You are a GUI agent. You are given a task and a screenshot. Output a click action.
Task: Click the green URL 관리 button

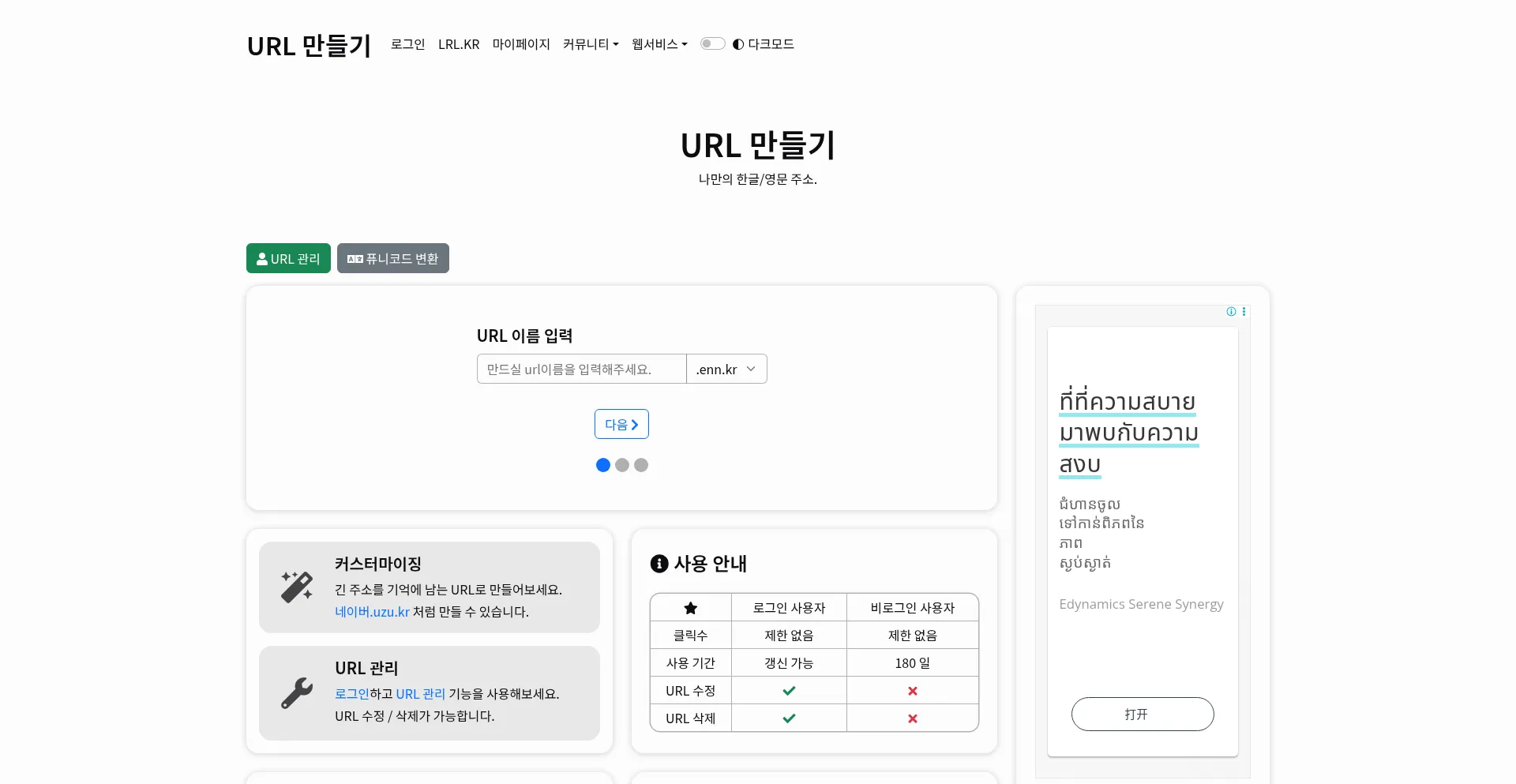coord(288,258)
